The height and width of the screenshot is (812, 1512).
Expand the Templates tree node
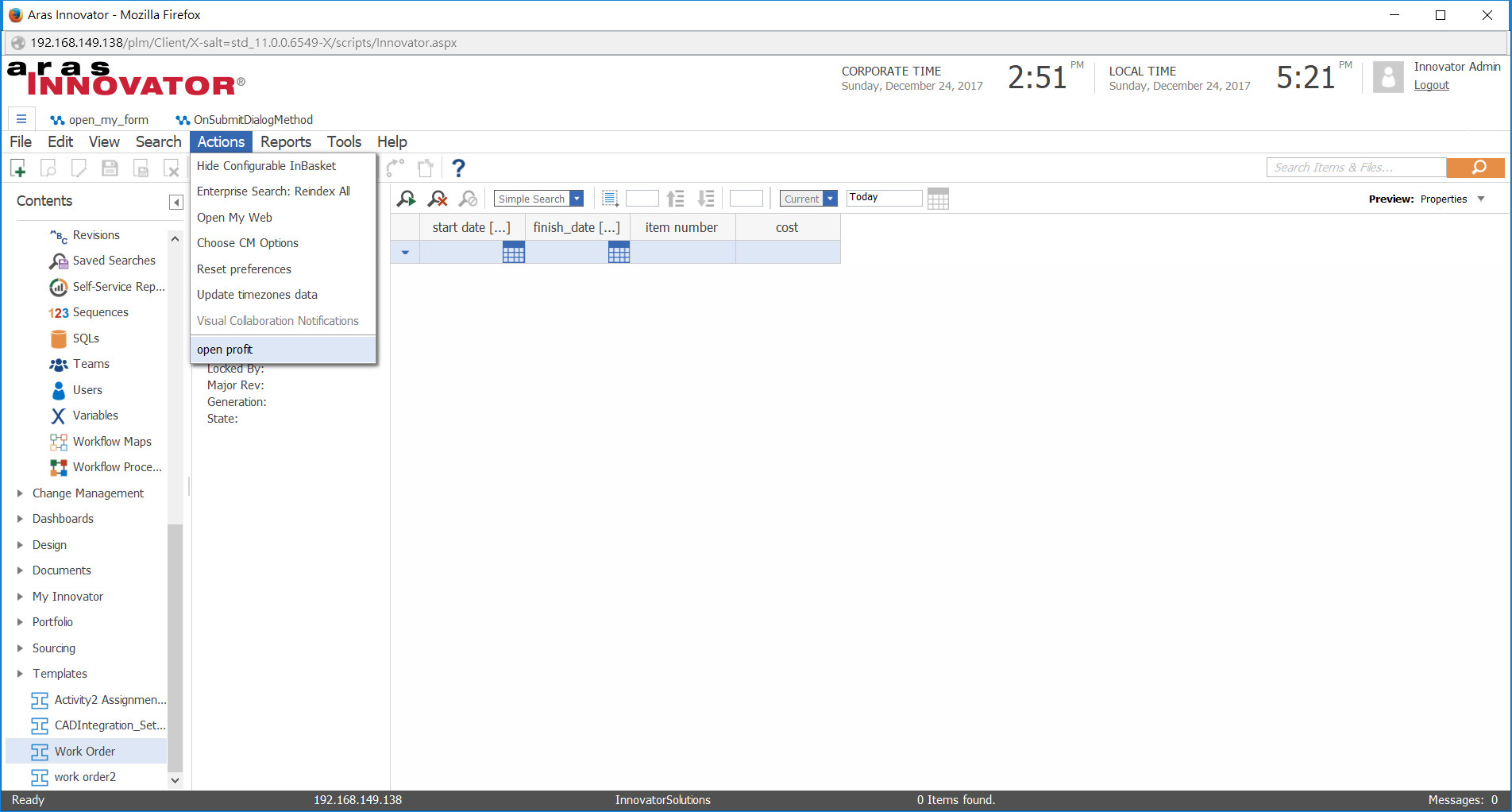(x=20, y=674)
